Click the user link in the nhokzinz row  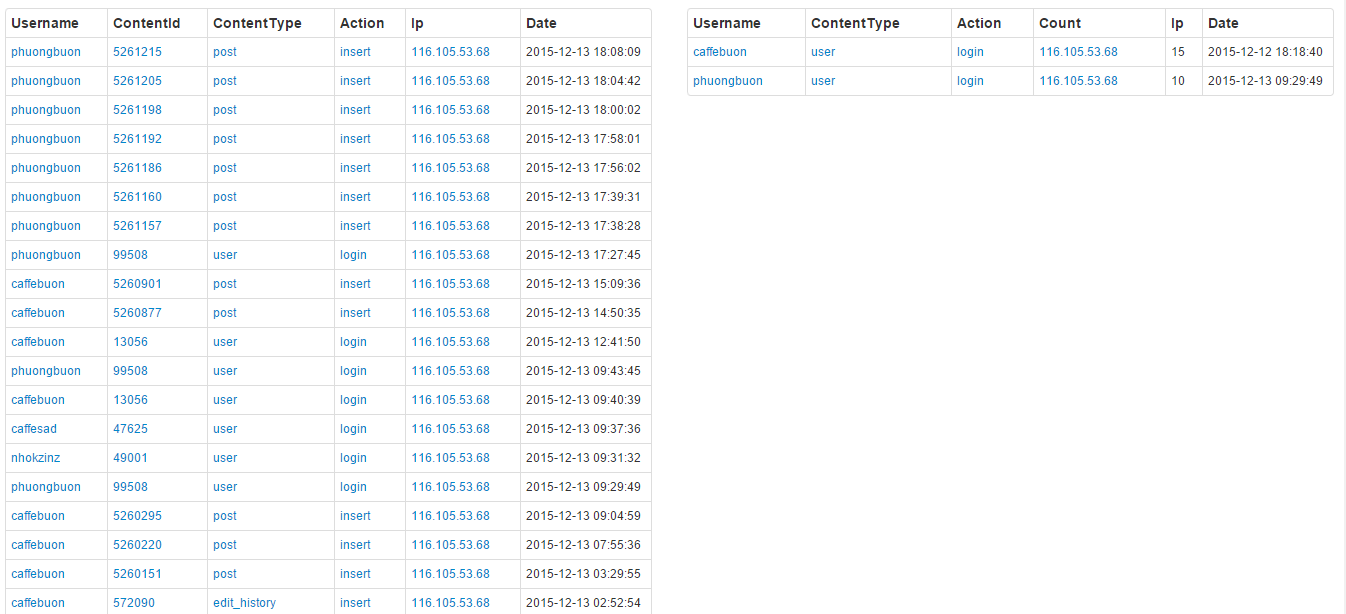tap(225, 458)
